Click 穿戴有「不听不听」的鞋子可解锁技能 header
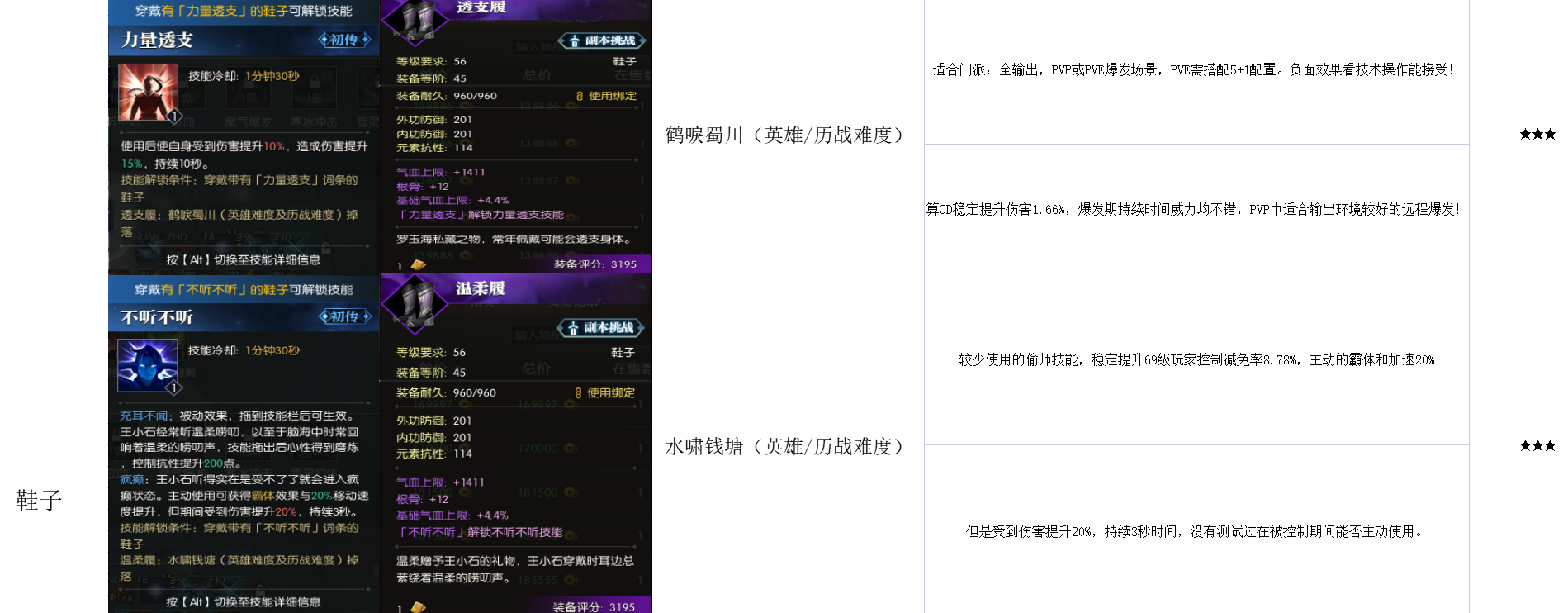Screen dimensions: 1568x613 coord(244,290)
